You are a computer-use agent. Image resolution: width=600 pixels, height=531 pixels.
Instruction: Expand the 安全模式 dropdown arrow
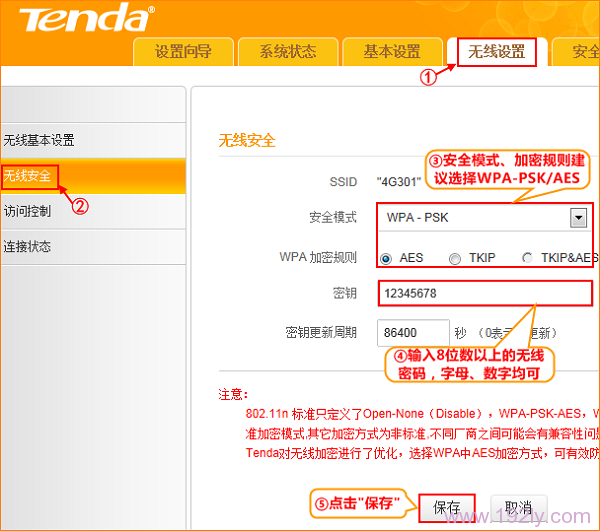[577, 218]
